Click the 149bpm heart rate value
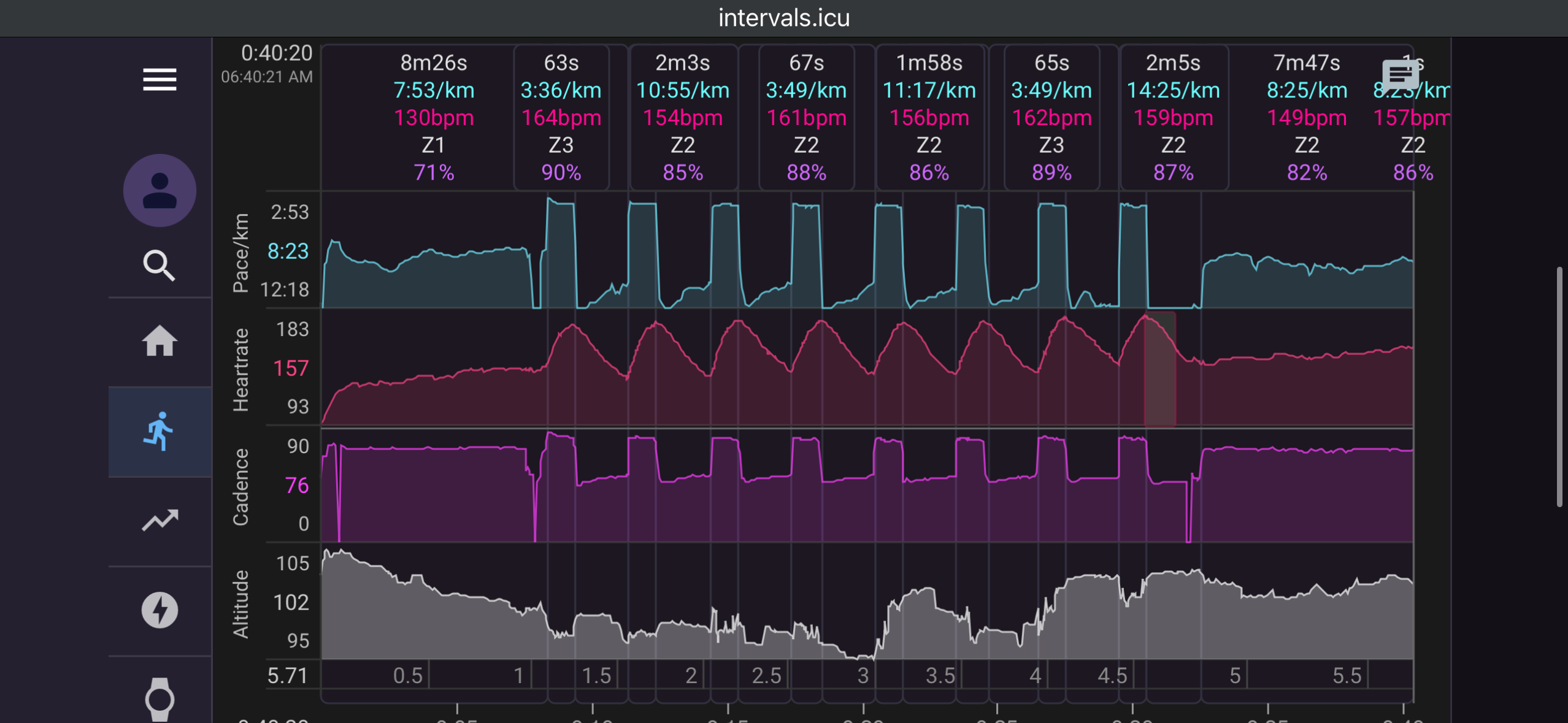Screen dimensions: 1568x723 (1307, 117)
